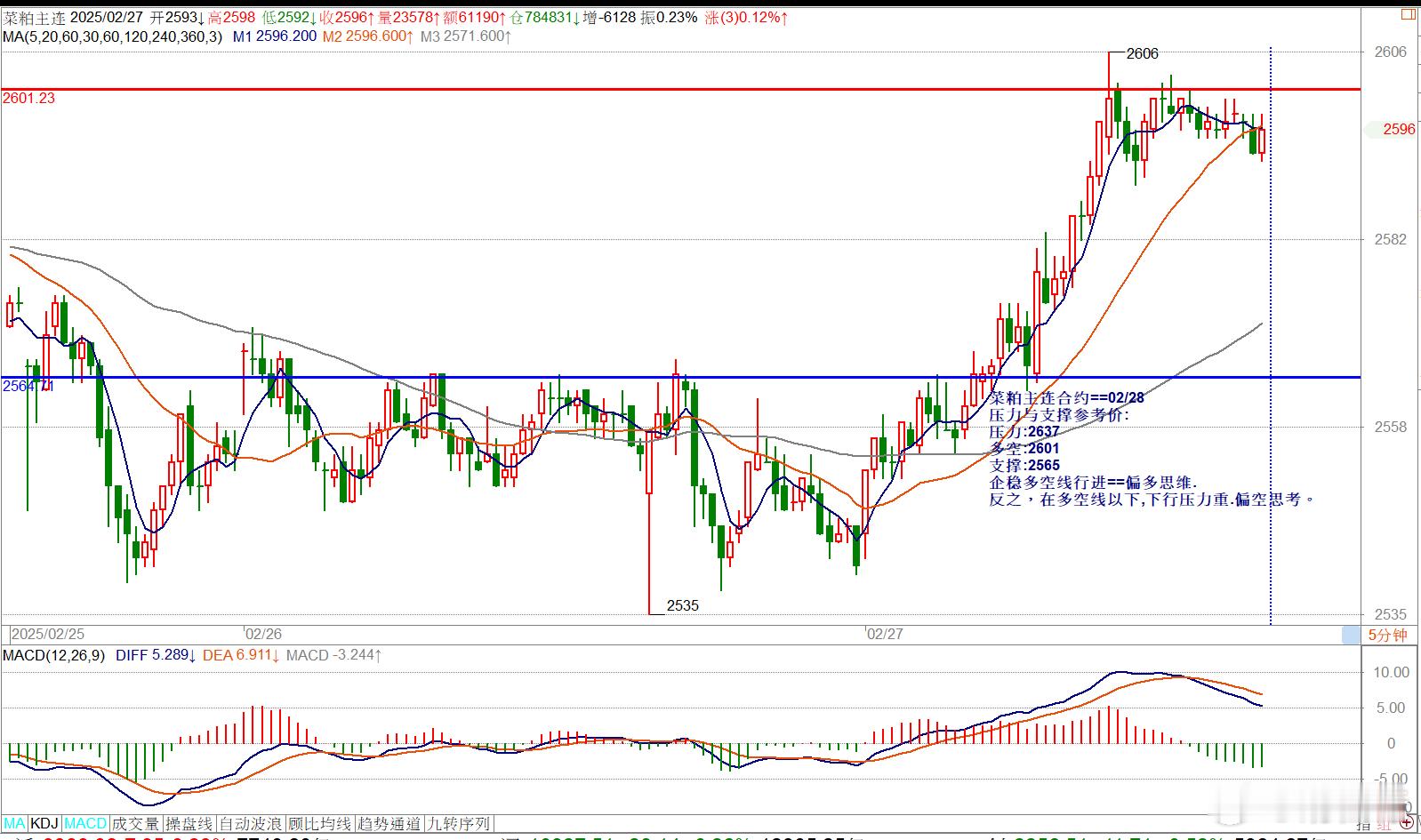Viewport: 1421px width, 840px height.
Task: Select the 顾比均线 indicator tab
Action: tap(320, 824)
